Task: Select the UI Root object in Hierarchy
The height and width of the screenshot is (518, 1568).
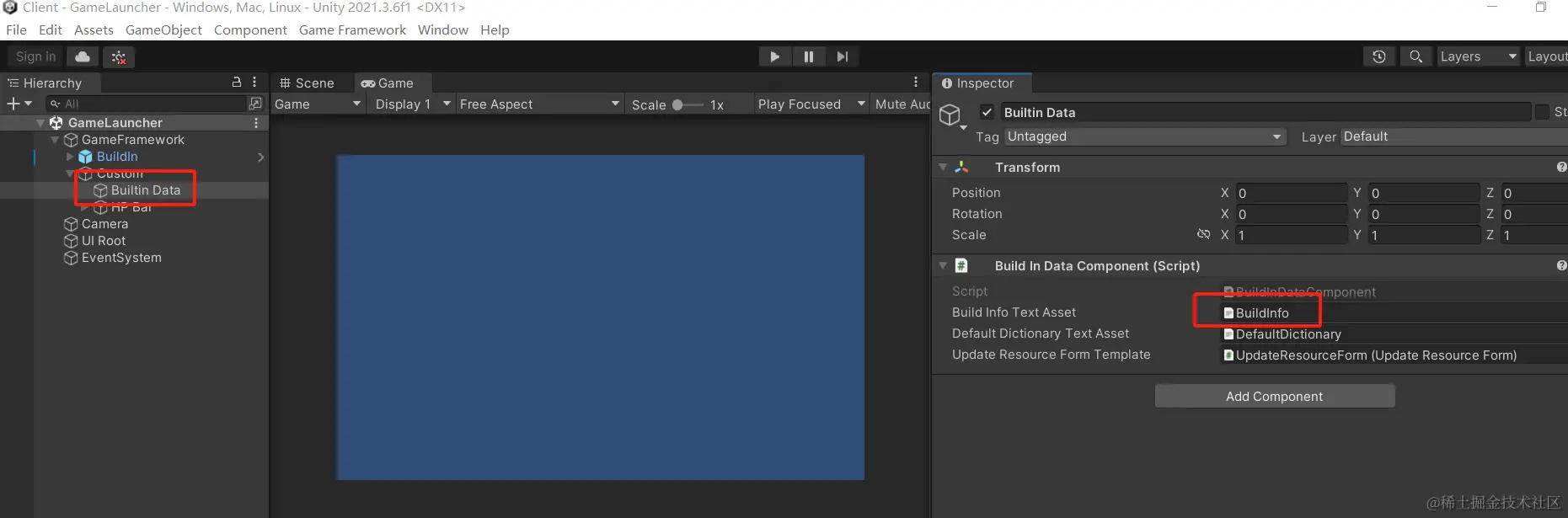Action: point(103,241)
